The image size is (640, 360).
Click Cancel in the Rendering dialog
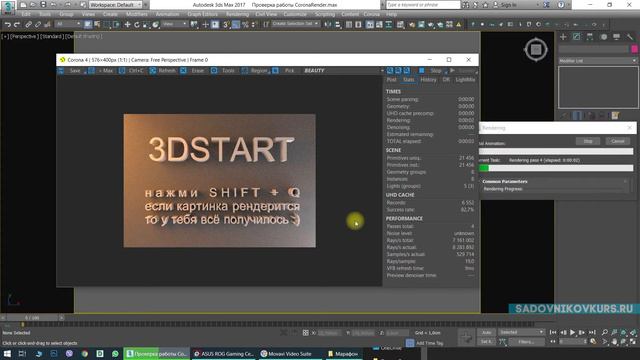click(x=618, y=141)
